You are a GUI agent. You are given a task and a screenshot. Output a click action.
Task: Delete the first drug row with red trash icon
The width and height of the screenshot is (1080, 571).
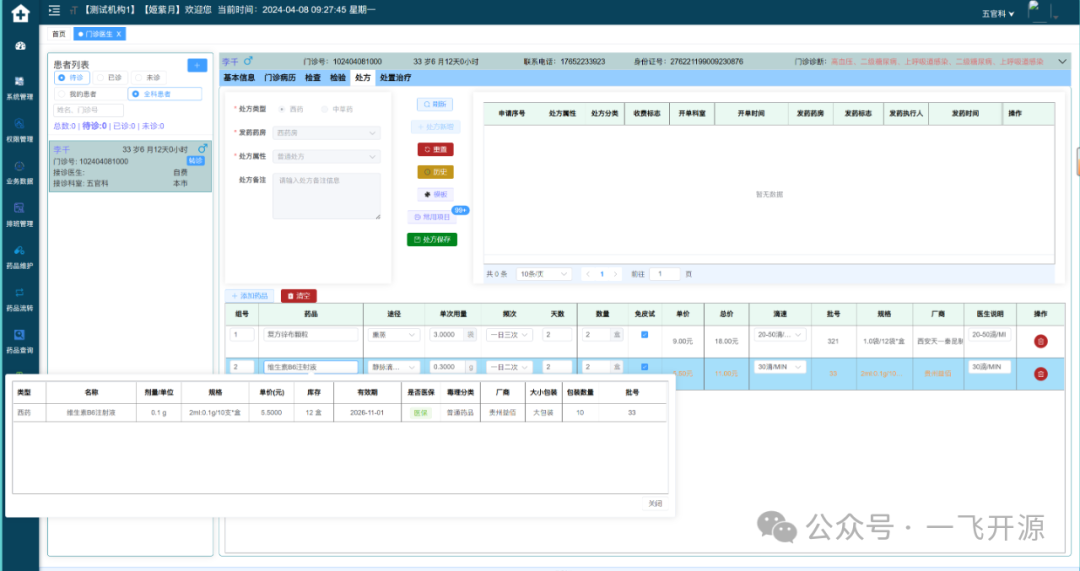click(1040, 341)
